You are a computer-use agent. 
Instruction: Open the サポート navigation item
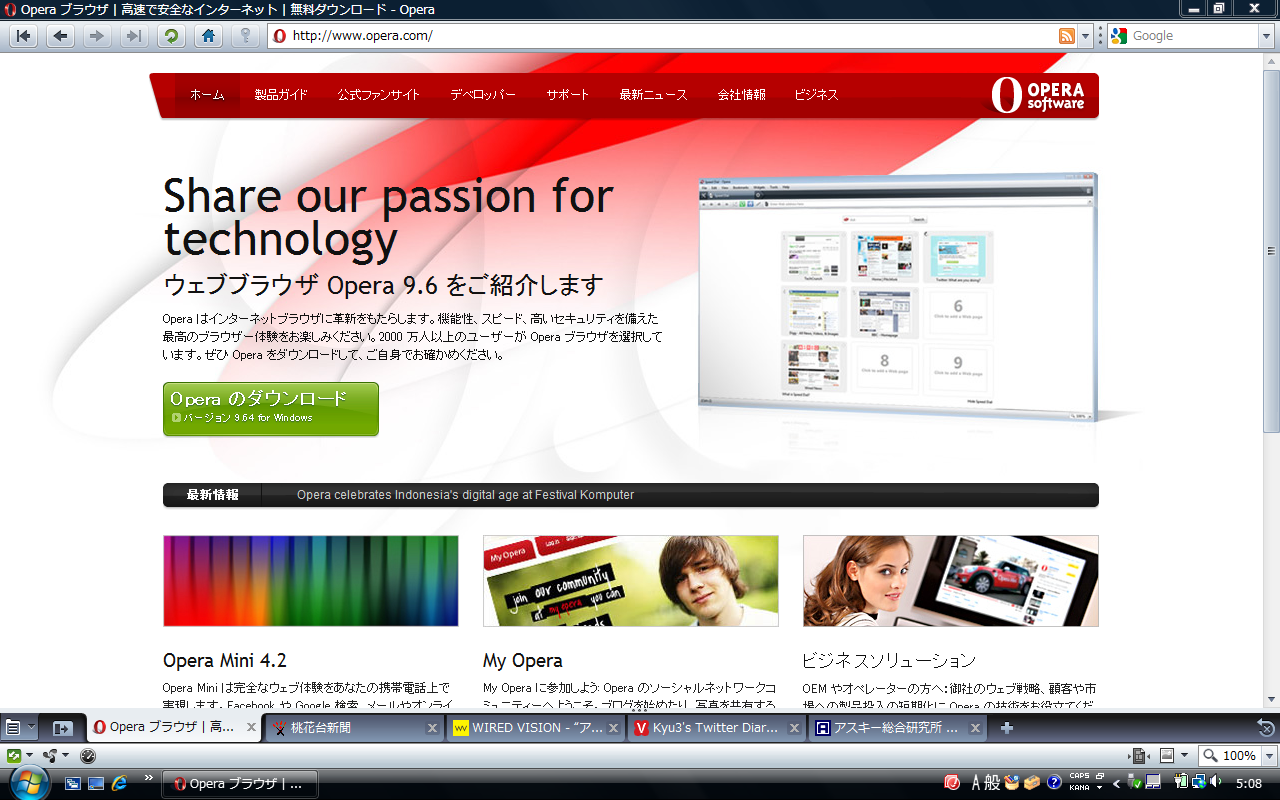568,95
